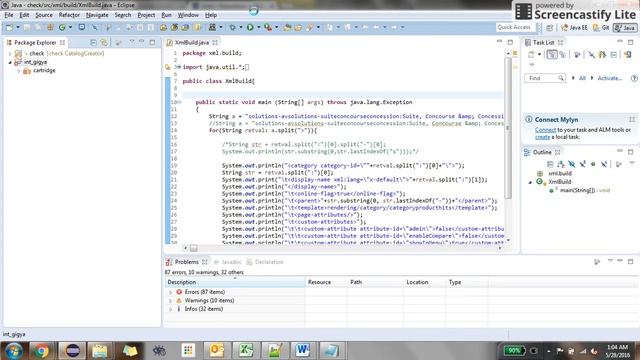The image size is (640, 360).
Task: Click the create local task link
Action: click(x=542, y=137)
